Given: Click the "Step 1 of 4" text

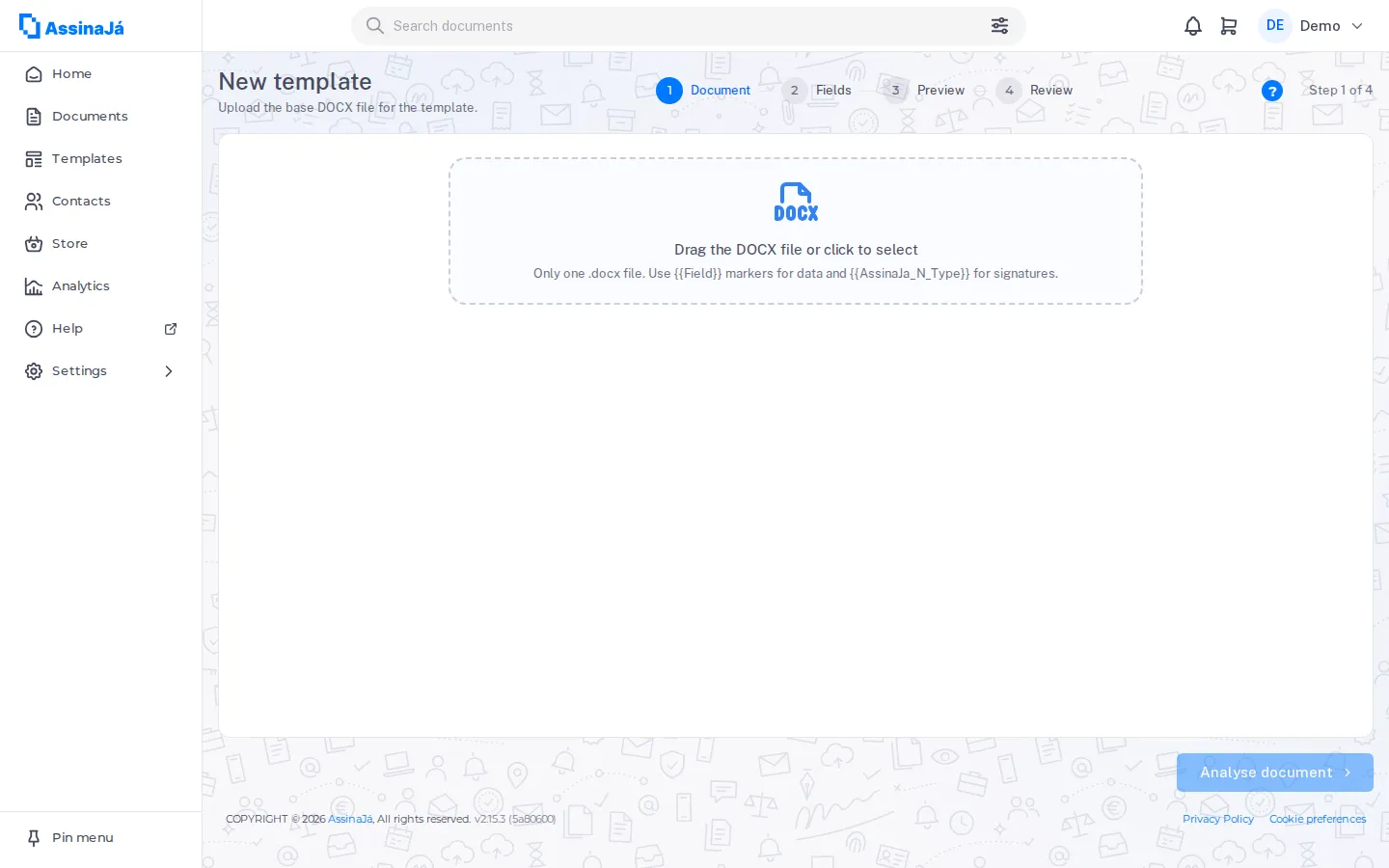Looking at the screenshot, I should (1341, 91).
